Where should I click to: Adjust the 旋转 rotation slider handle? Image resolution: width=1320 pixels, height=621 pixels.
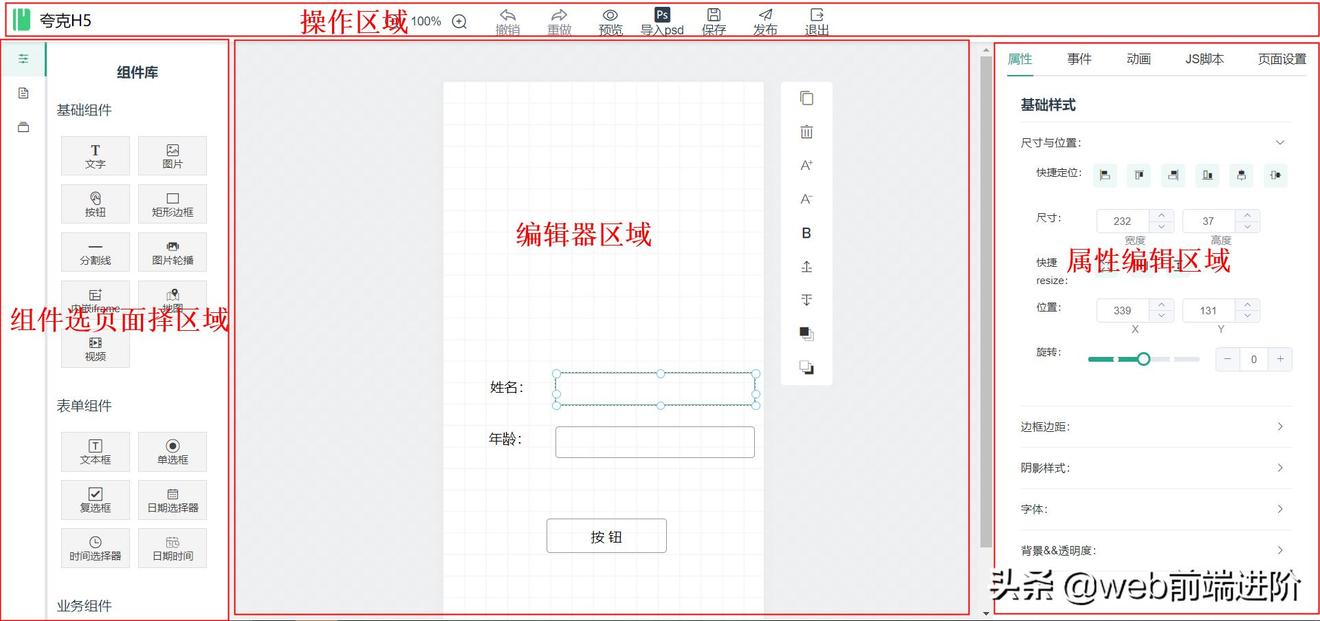(x=1143, y=358)
